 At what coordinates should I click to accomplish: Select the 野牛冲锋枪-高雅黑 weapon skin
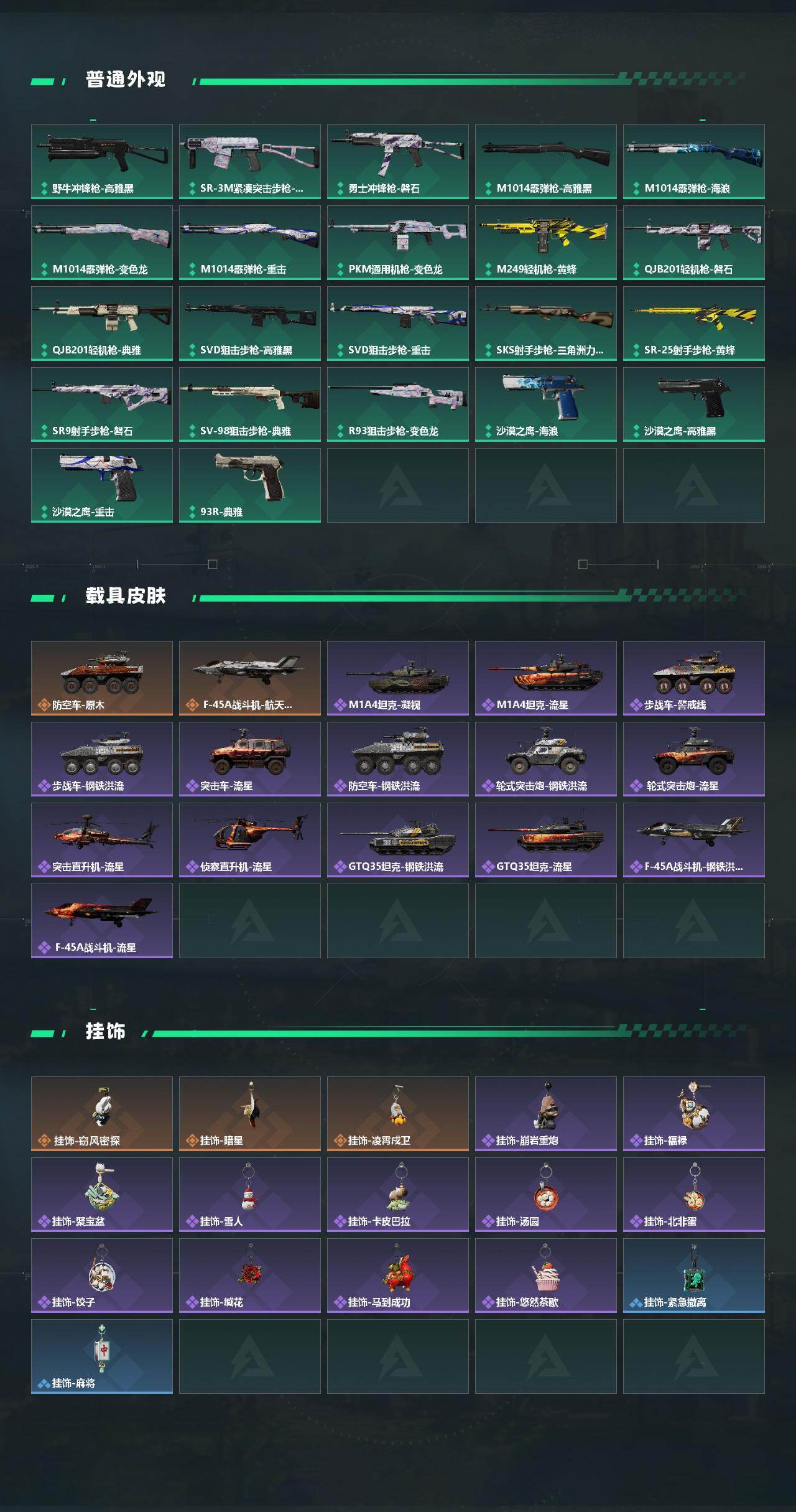click(x=102, y=162)
